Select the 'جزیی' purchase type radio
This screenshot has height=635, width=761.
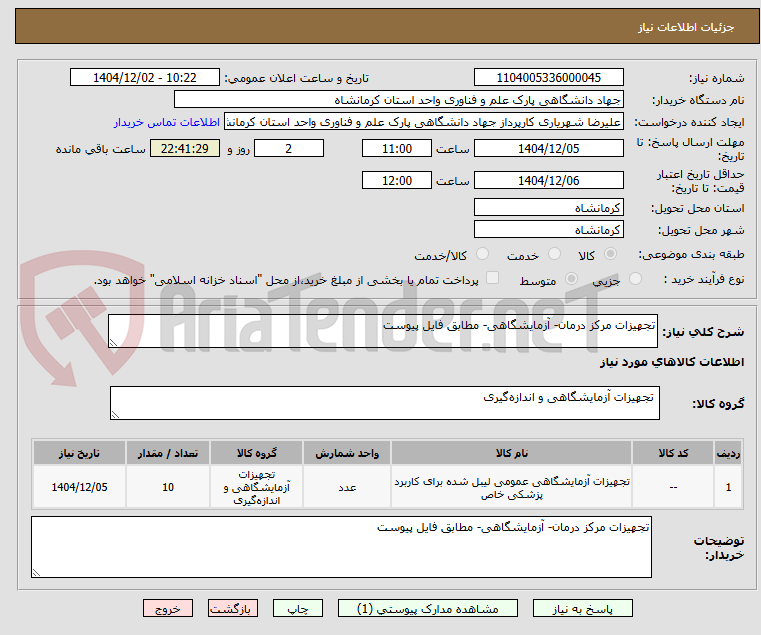(x=635, y=279)
